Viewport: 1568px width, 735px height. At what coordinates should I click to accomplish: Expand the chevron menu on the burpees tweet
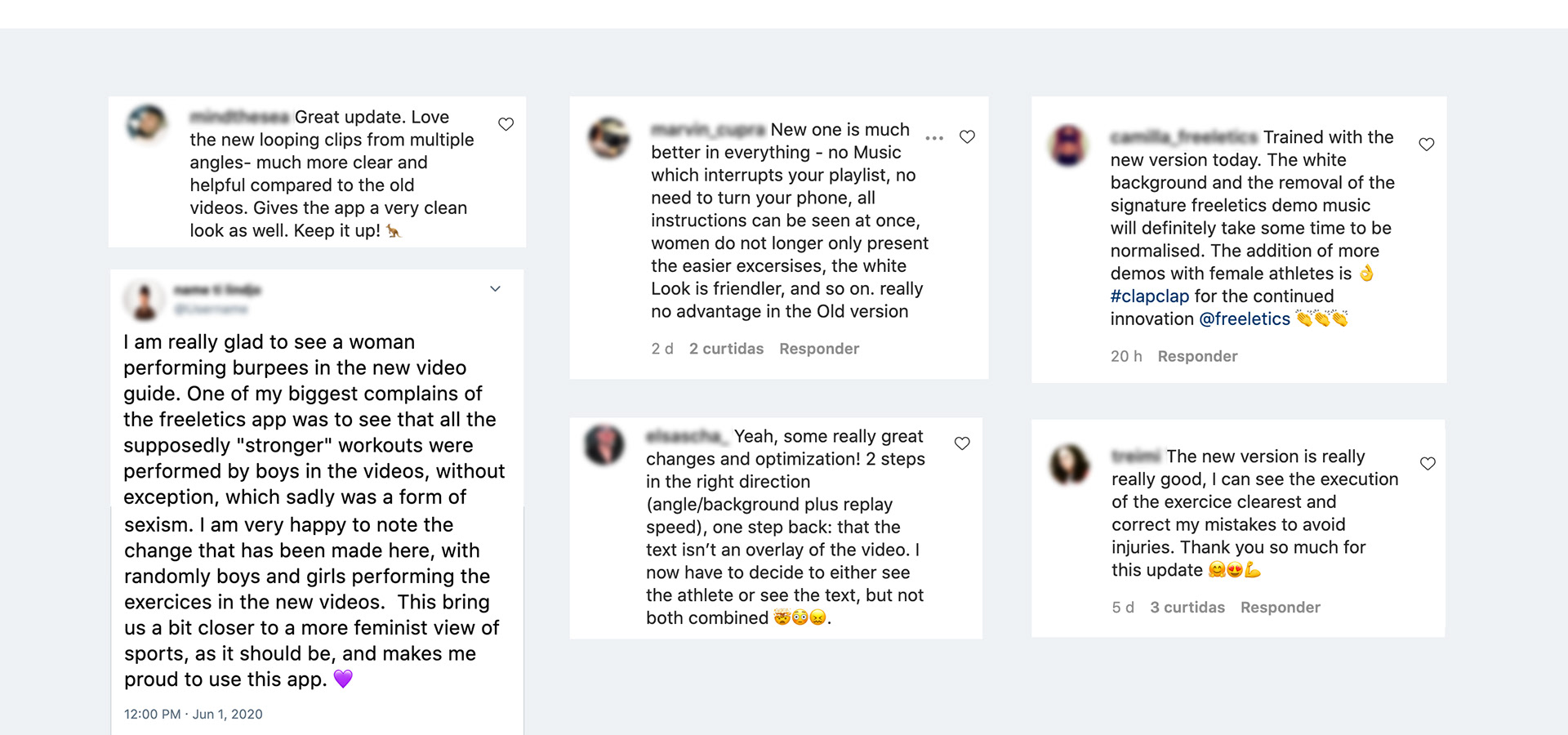[495, 289]
